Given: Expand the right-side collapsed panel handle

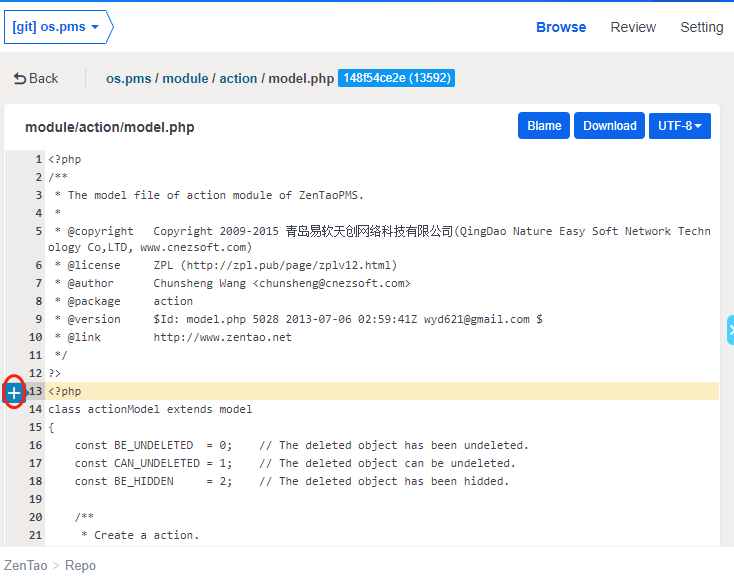Looking at the screenshot, I should point(730,330).
